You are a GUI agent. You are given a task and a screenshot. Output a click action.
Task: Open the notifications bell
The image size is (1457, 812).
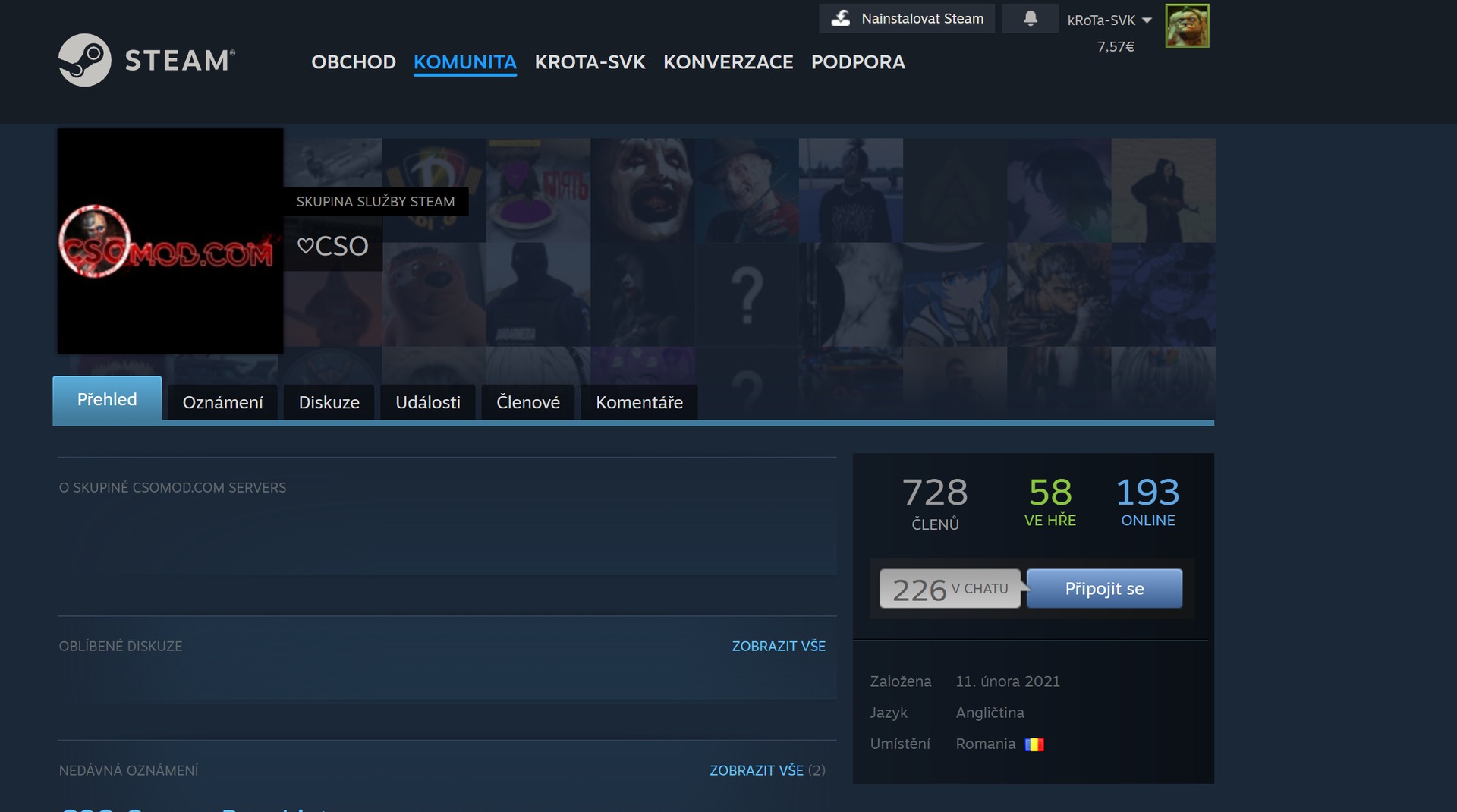click(x=1030, y=18)
